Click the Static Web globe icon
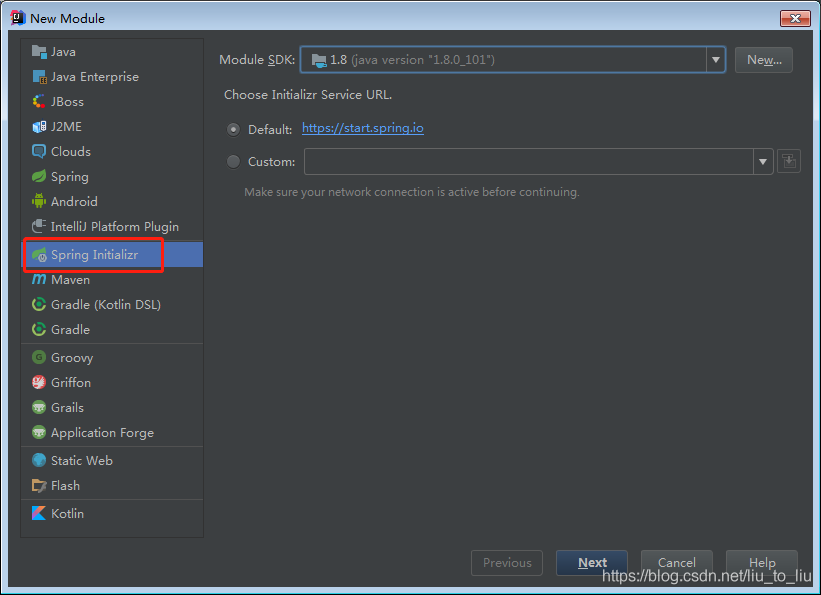Screen dimensions: 821x595 tap(39, 460)
